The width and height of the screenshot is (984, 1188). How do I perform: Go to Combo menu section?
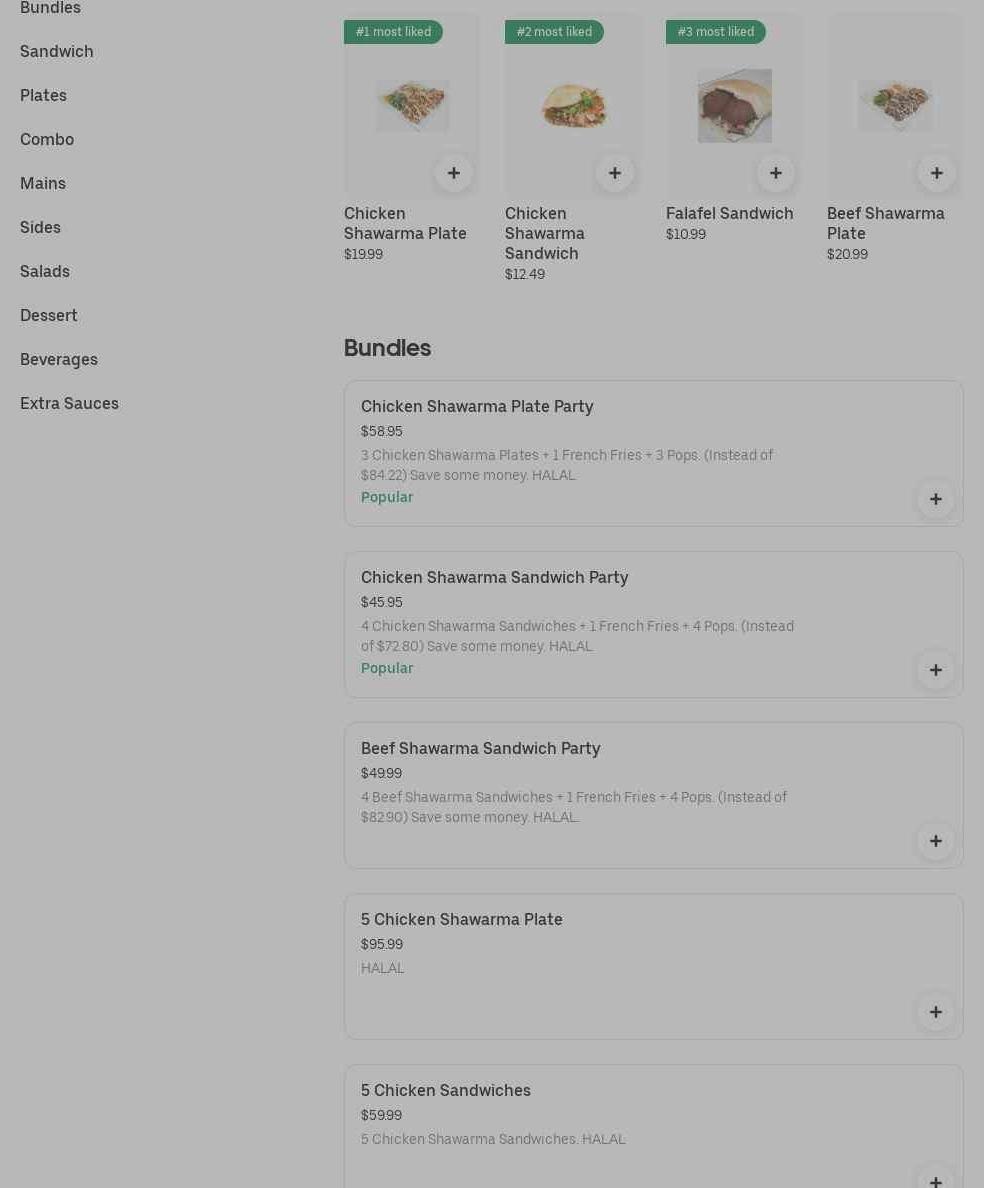click(x=47, y=139)
